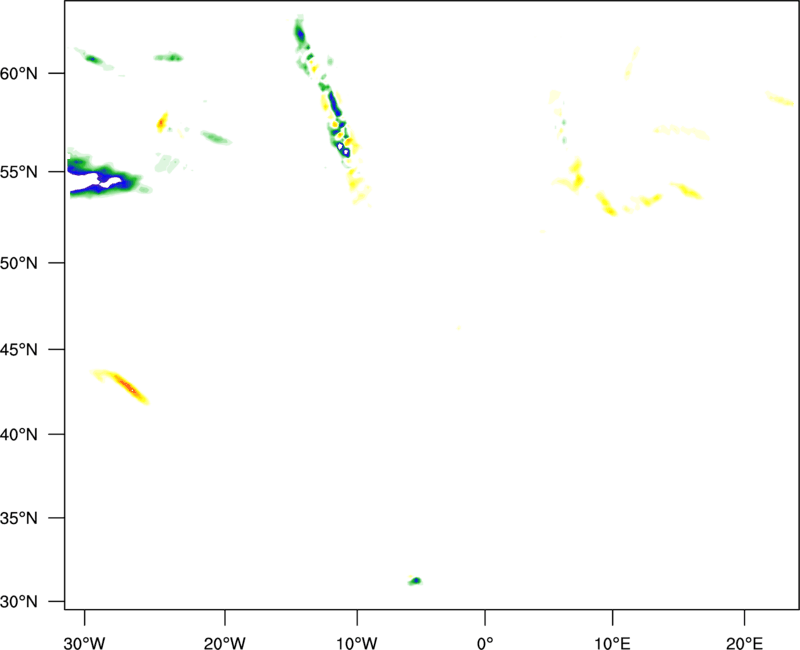Screen dimensions: 800x650
Task: Click the 55°N latitude axis label
Action: click(18, 172)
